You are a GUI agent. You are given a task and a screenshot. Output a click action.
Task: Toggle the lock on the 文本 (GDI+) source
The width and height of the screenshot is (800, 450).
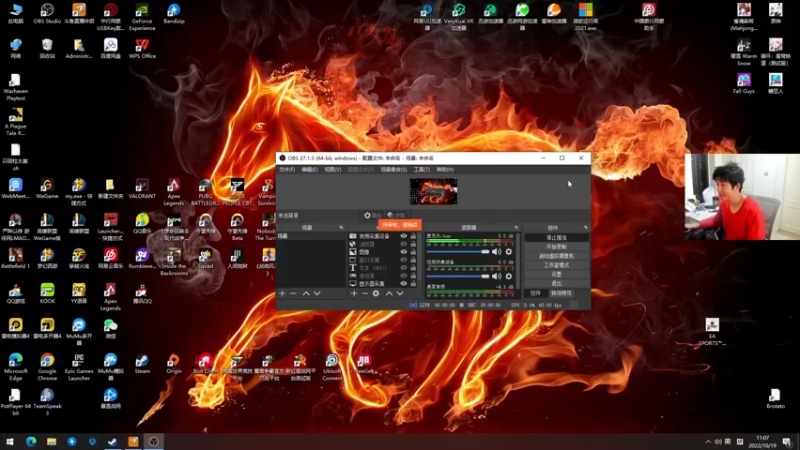pos(413,268)
